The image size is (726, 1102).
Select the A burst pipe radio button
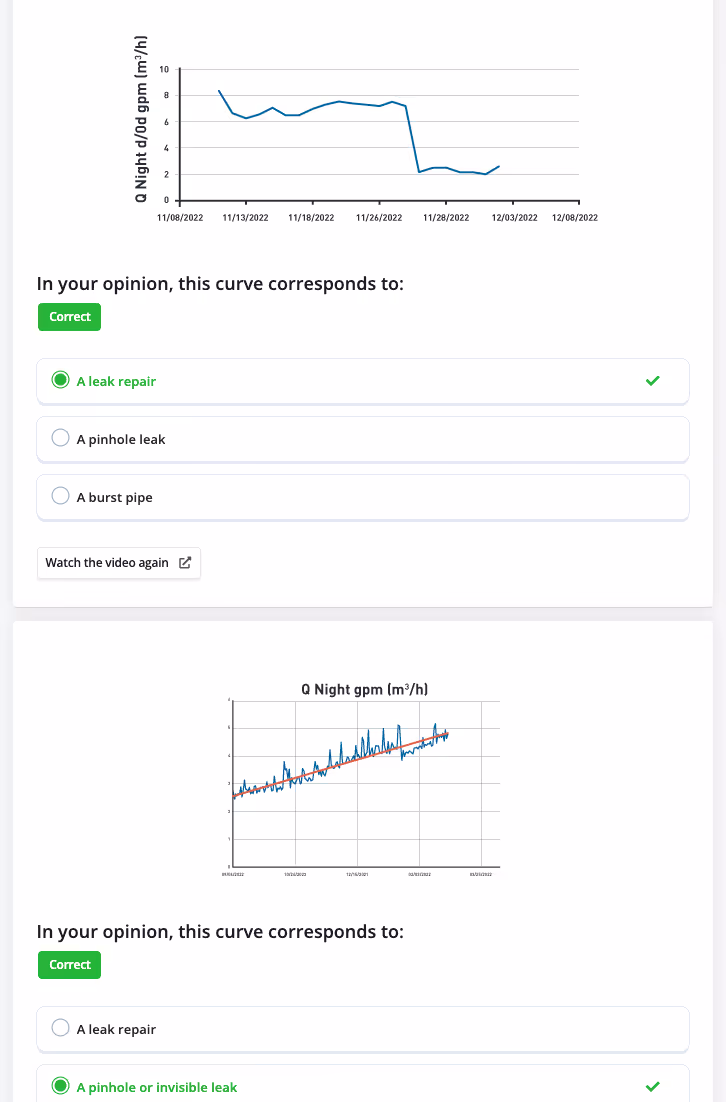pyautogui.click(x=60, y=495)
